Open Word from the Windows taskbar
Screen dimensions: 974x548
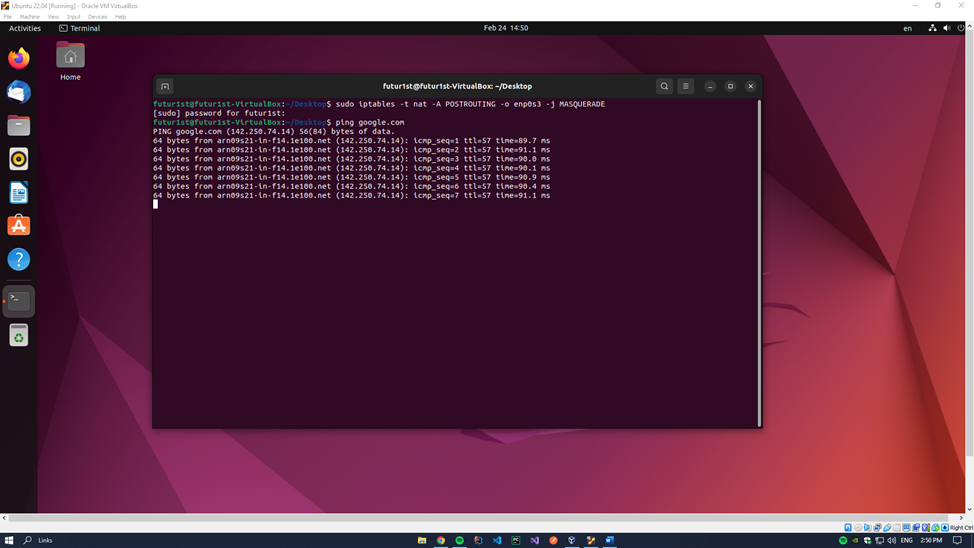click(x=609, y=541)
